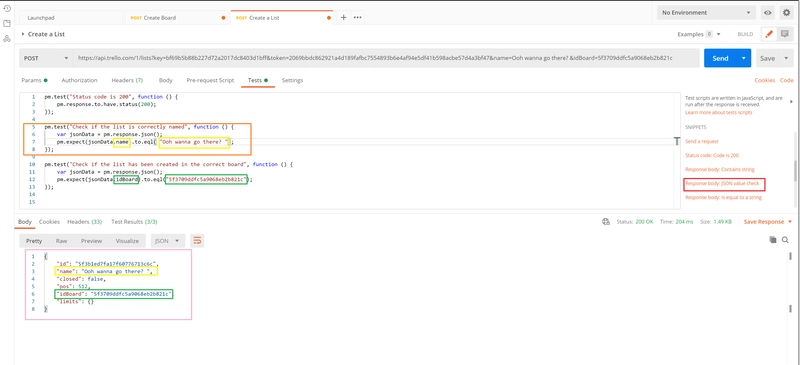Open the Save Response dropdown
The height and width of the screenshot is (365, 800).
768,222
